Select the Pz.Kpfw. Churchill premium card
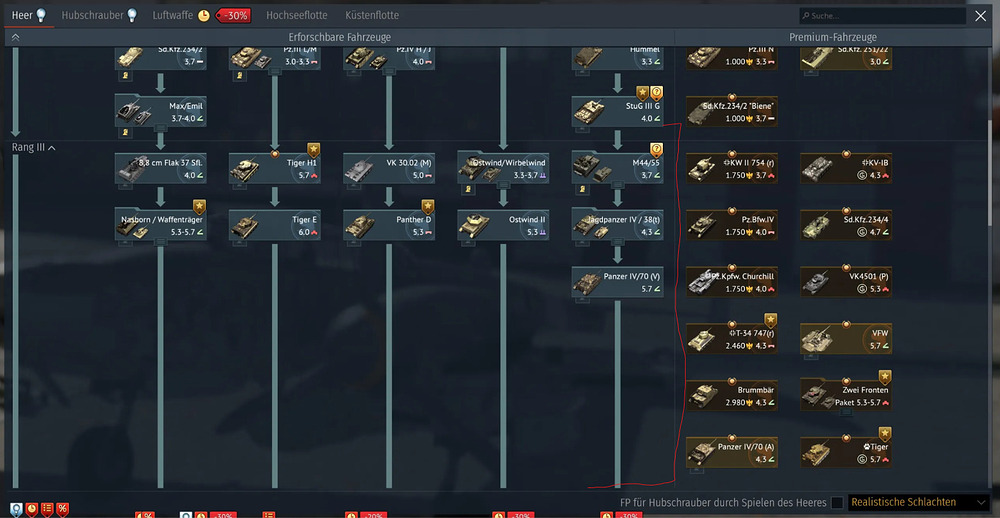Screen dimensions: 1000x518 732,282
